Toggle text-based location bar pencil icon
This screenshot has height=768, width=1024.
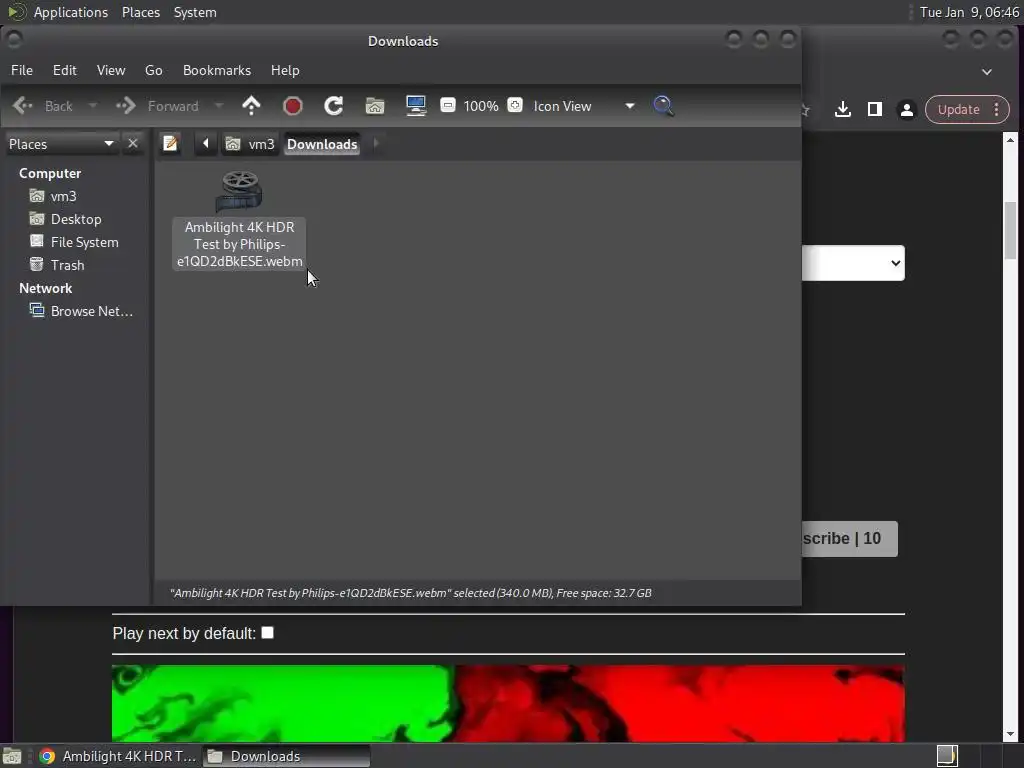[x=170, y=143]
